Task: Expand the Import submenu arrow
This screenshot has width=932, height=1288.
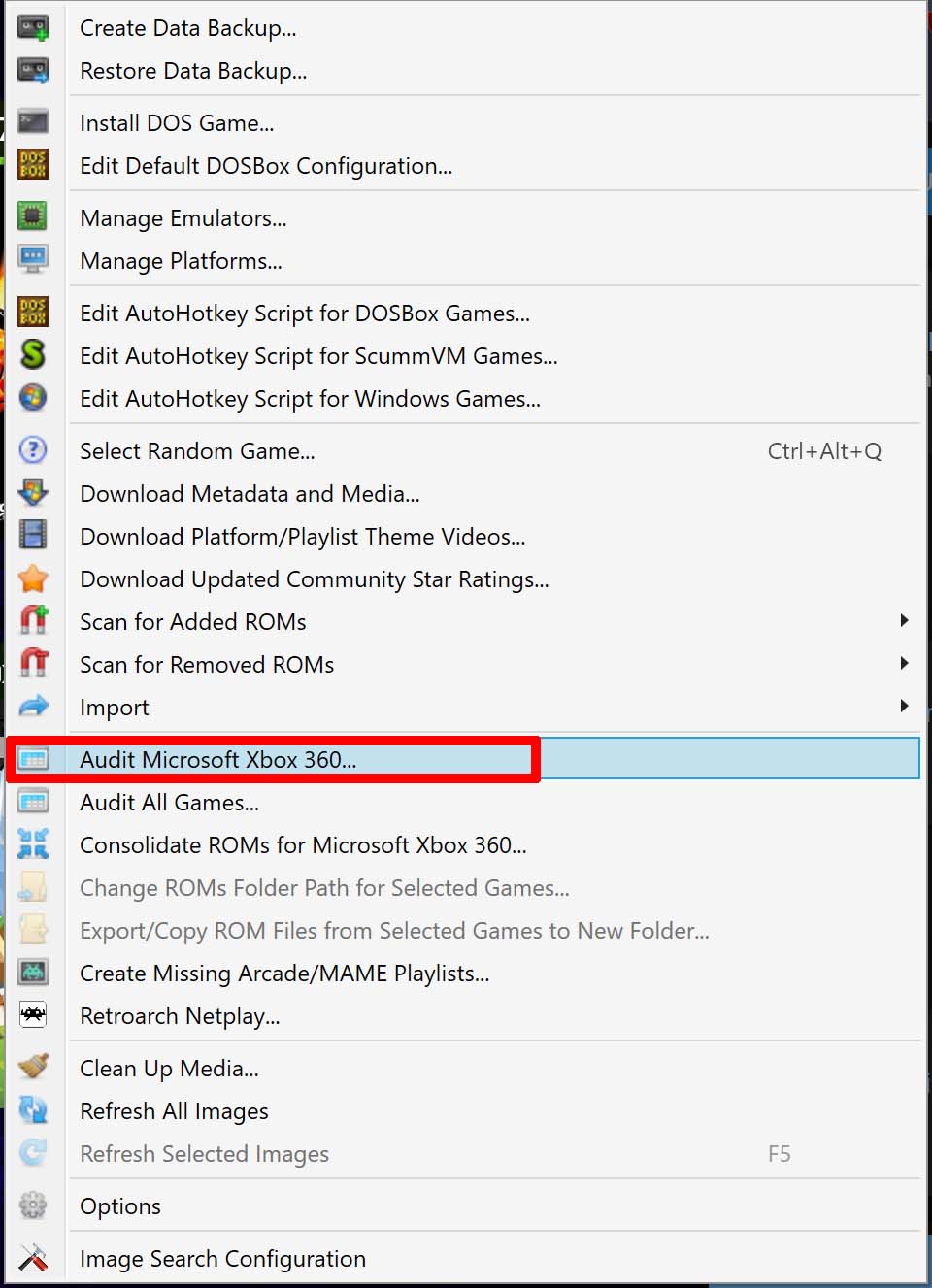Action: click(904, 707)
